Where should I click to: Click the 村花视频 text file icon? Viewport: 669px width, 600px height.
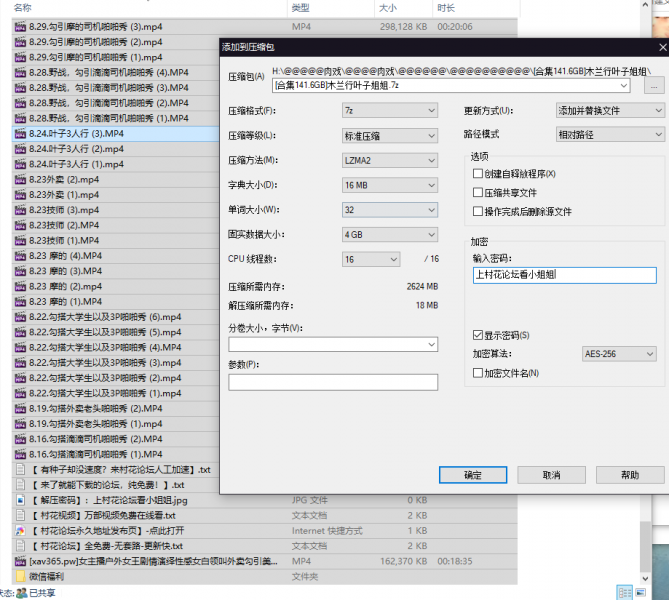tap(21, 515)
